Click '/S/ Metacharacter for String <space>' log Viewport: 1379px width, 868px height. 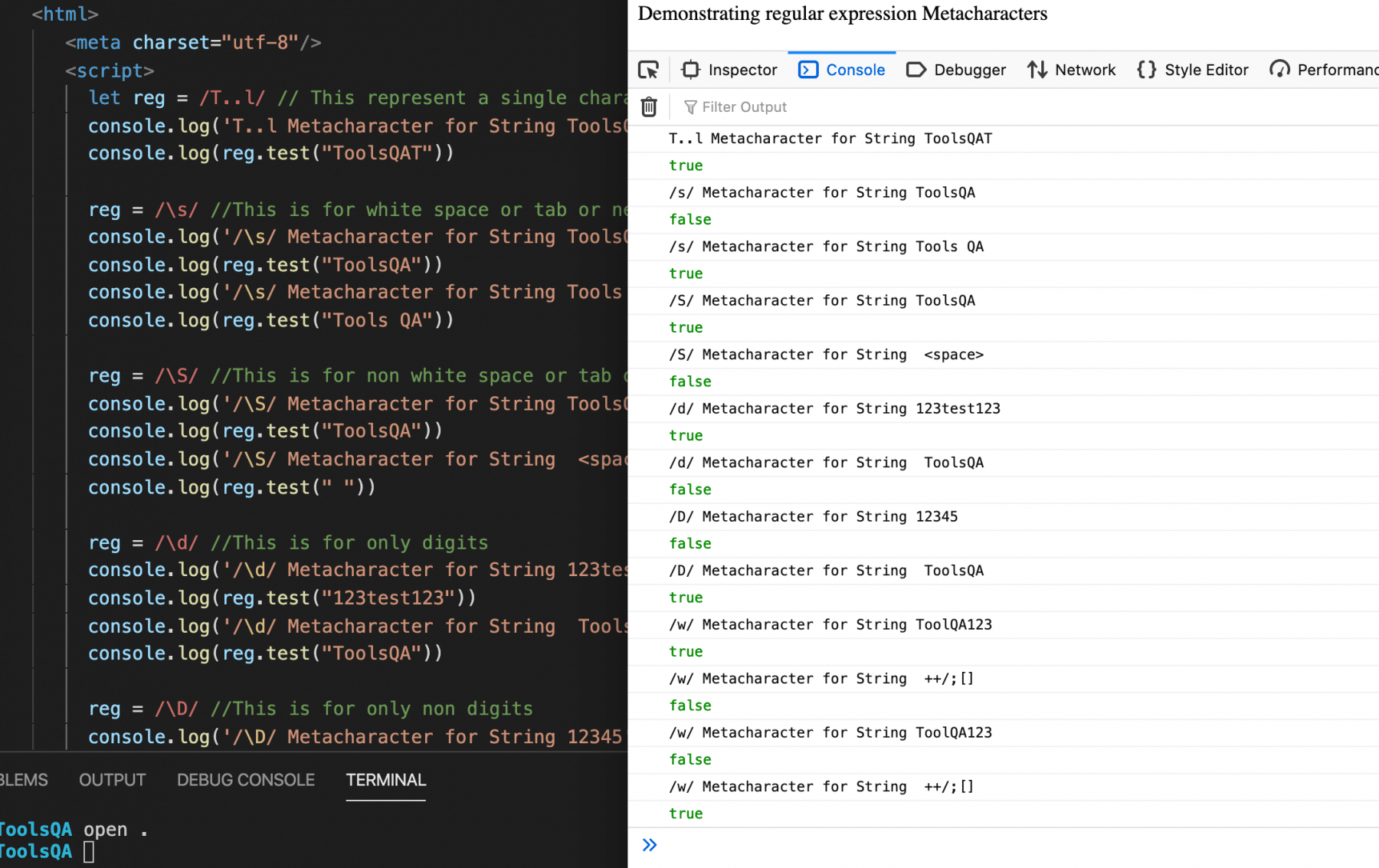(x=826, y=355)
